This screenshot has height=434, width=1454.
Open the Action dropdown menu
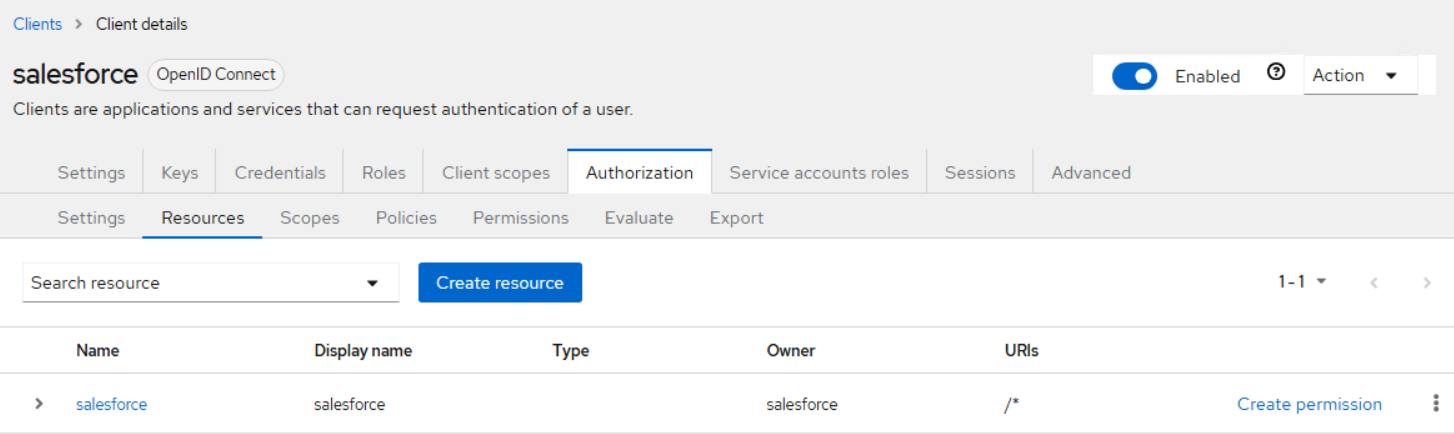tap(1359, 76)
